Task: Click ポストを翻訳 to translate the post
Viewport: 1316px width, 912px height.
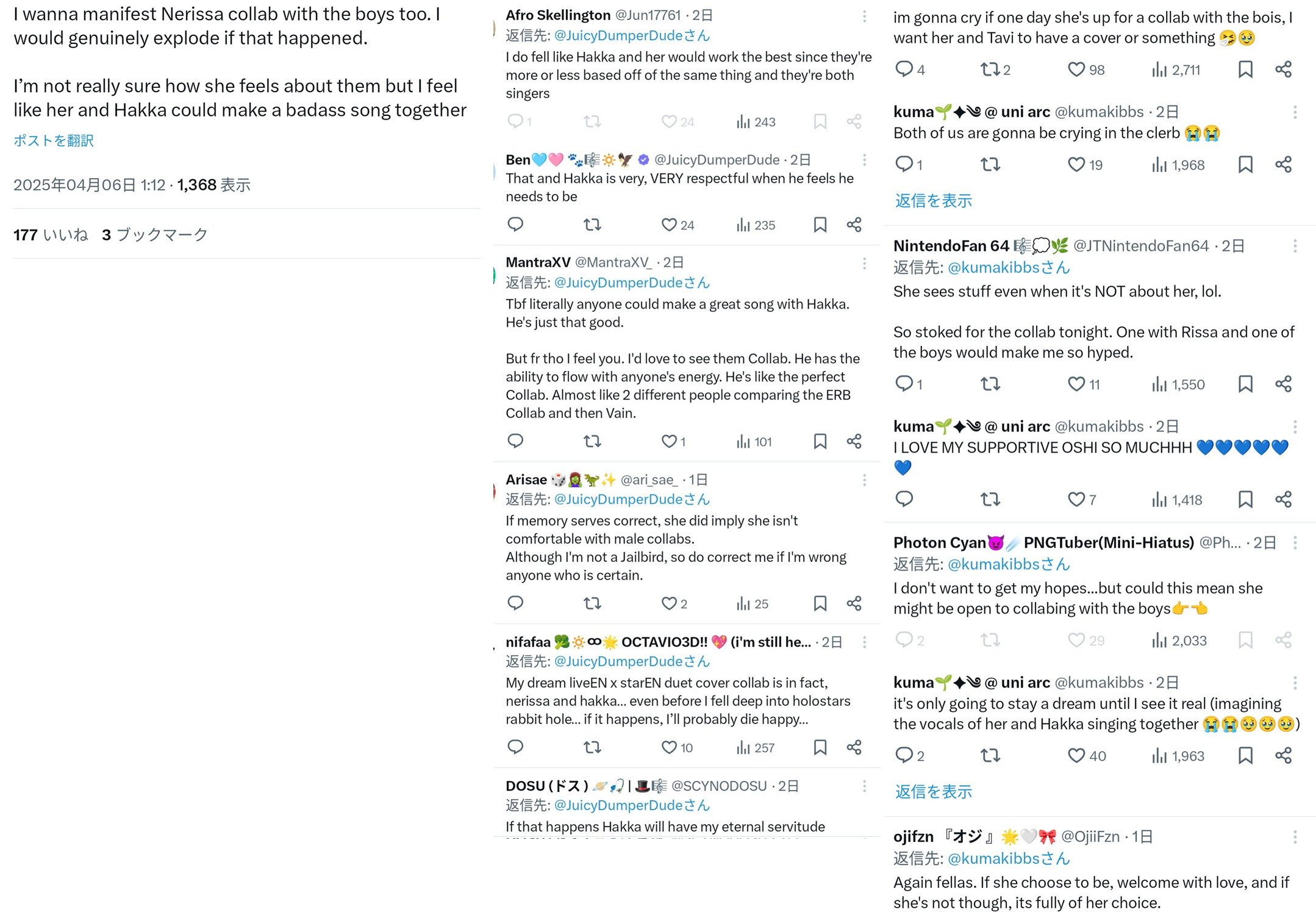Action: pyautogui.click(x=54, y=140)
